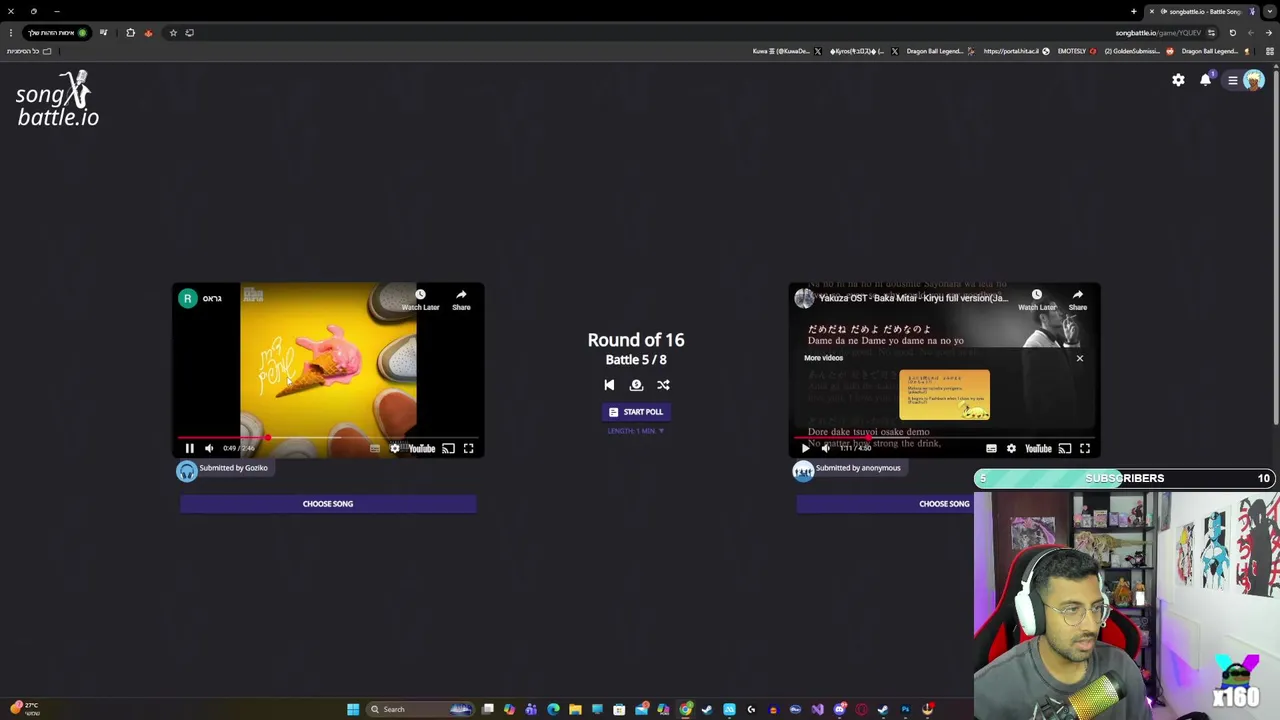The height and width of the screenshot is (720, 1280).
Task: Choose the left song by Goziko
Action: point(328,504)
